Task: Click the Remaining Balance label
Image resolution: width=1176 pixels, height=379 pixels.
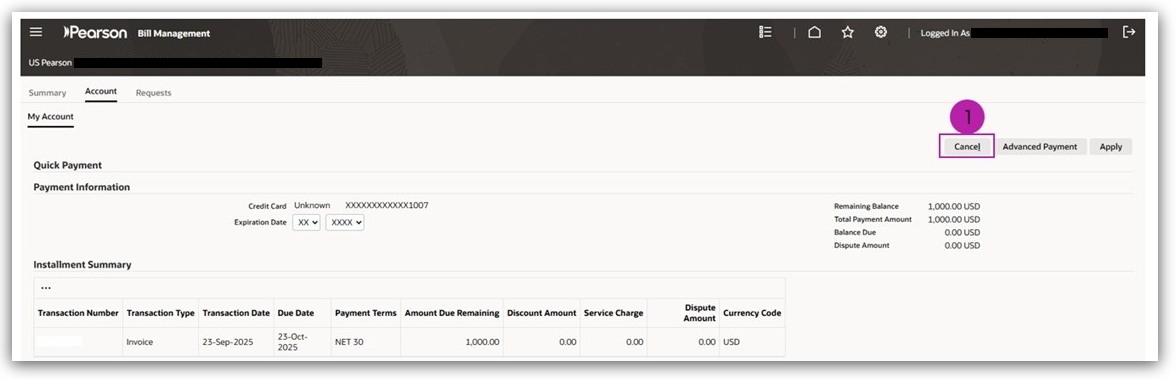Action: pos(866,206)
